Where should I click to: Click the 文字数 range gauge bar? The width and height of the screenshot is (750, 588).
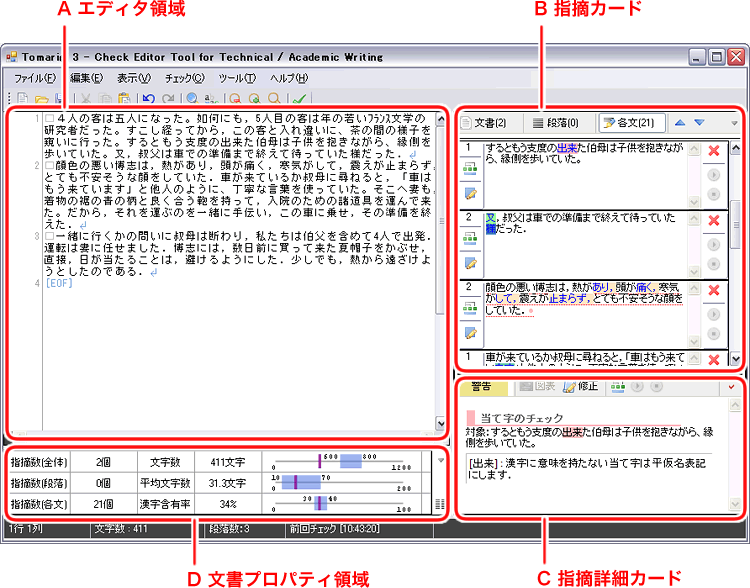click(x=342, y=462)
